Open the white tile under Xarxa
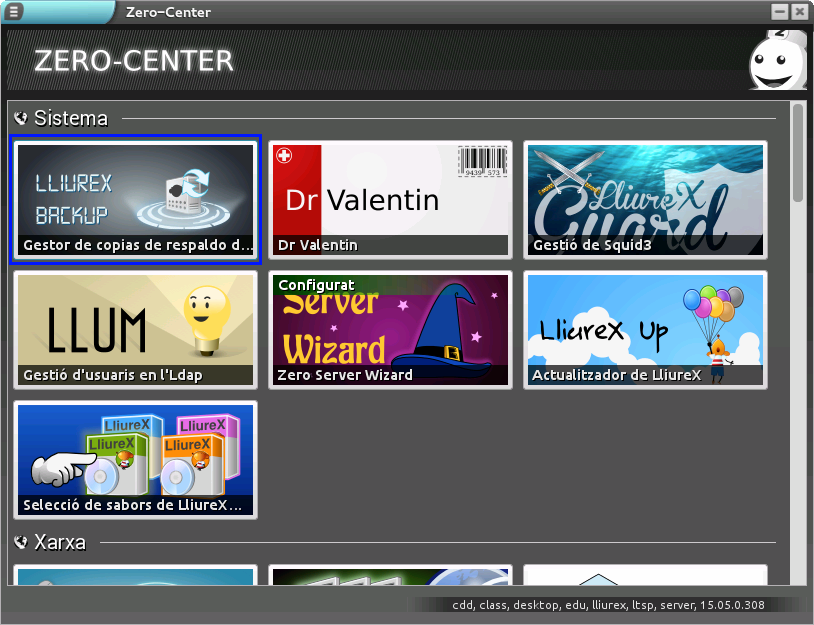This screenshot has width=814, height=625. [645, 575]
